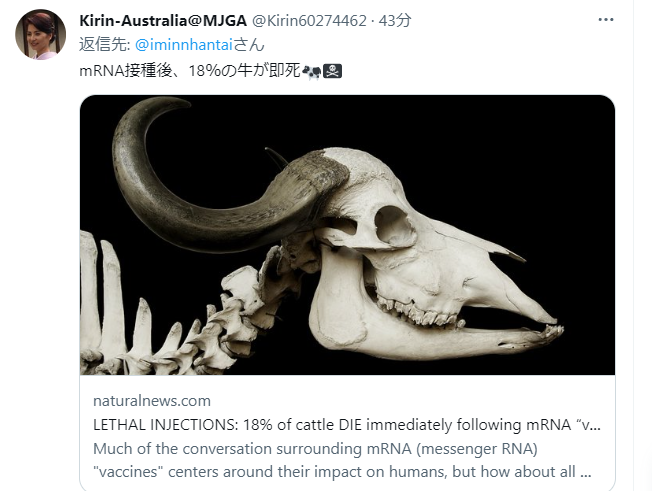Screen dimensions: 652x491
Task: Click the 18%の牛が即死 phrase in the tweet
Action: [244, 71]
